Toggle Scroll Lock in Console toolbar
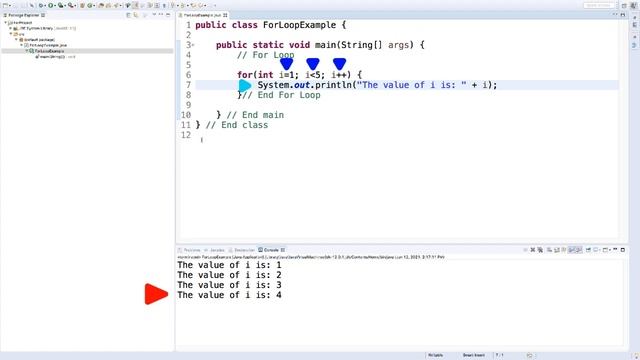Viewport: 640px width, 360px height. click(556, 250)
